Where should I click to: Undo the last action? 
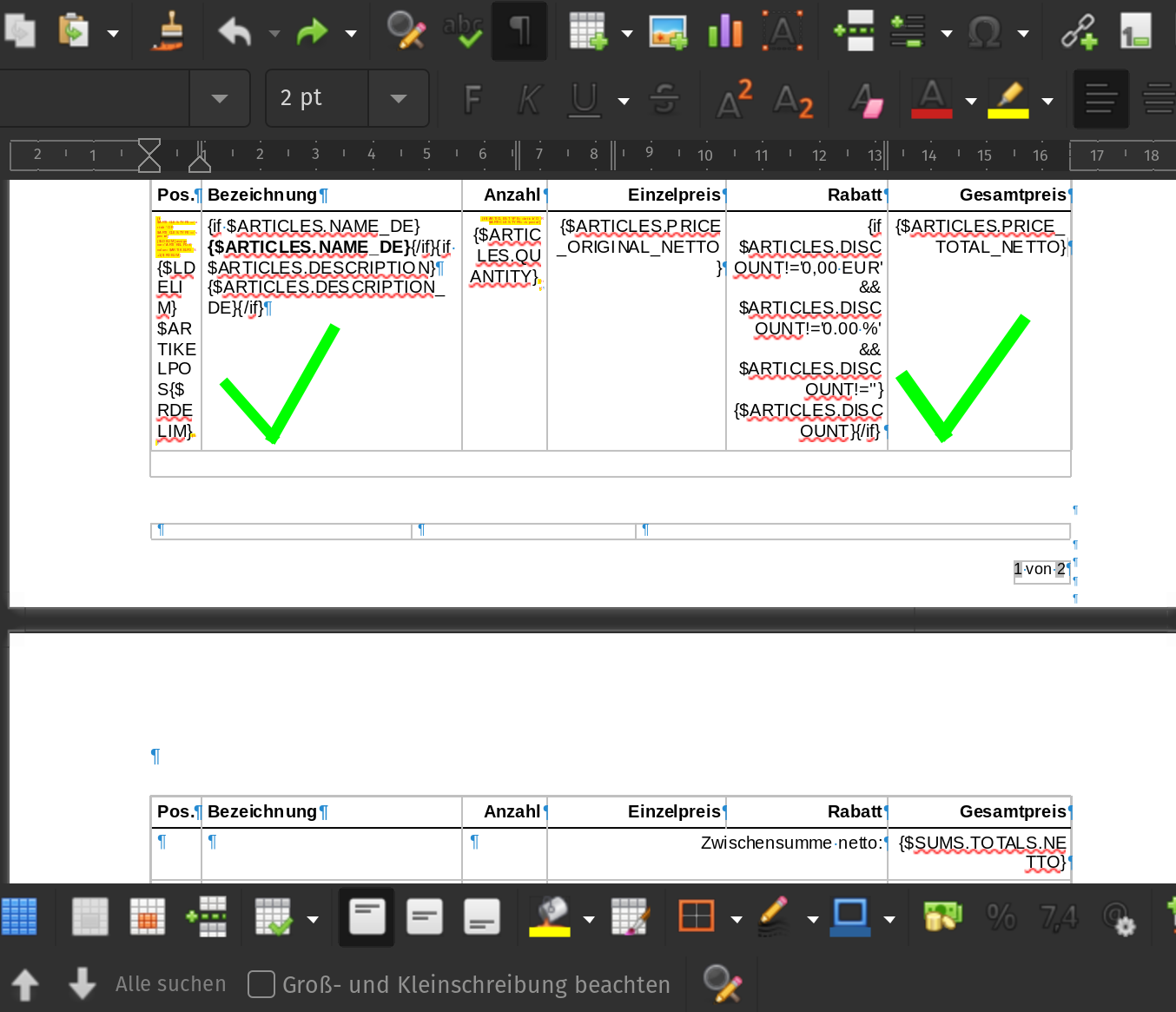(x=235, y=32)
